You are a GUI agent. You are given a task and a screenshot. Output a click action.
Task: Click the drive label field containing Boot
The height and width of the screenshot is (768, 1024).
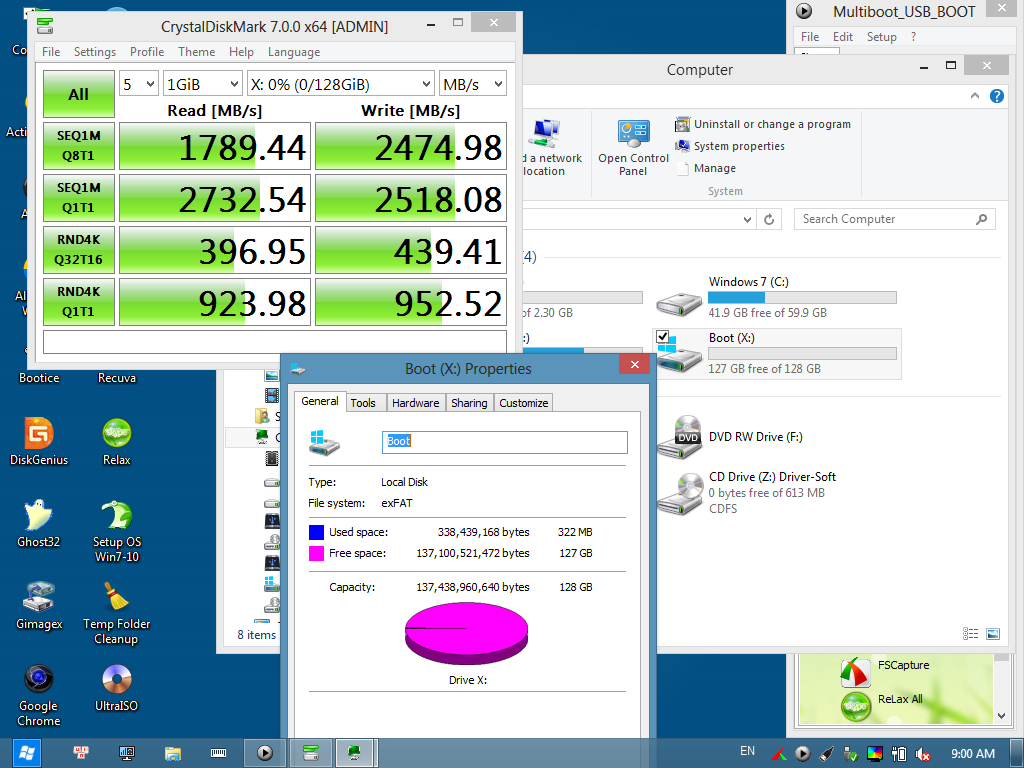[504, 441]
